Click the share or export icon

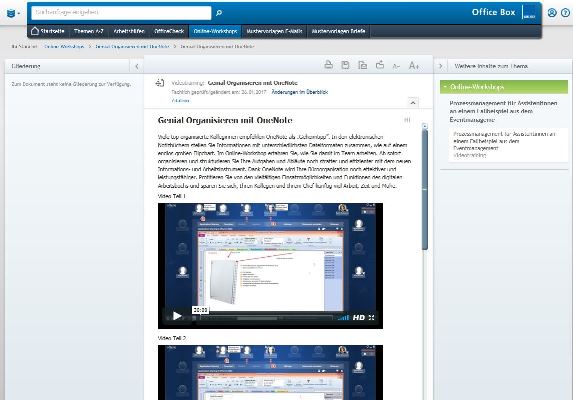(x=380, y=65)
